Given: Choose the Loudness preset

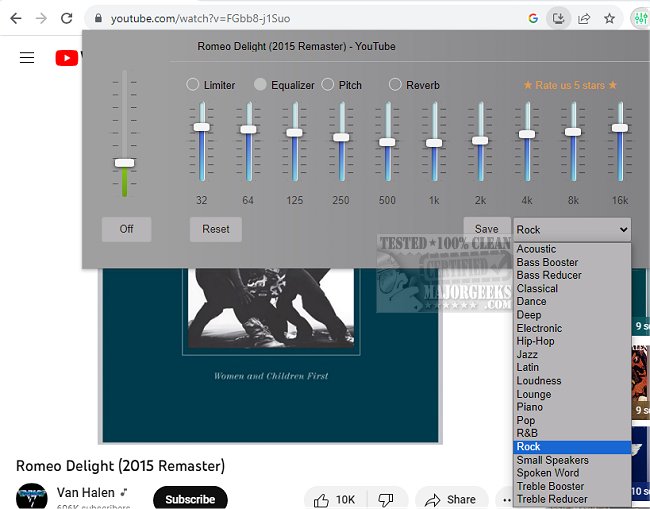Looking at the screenshot, I should 572,381.
